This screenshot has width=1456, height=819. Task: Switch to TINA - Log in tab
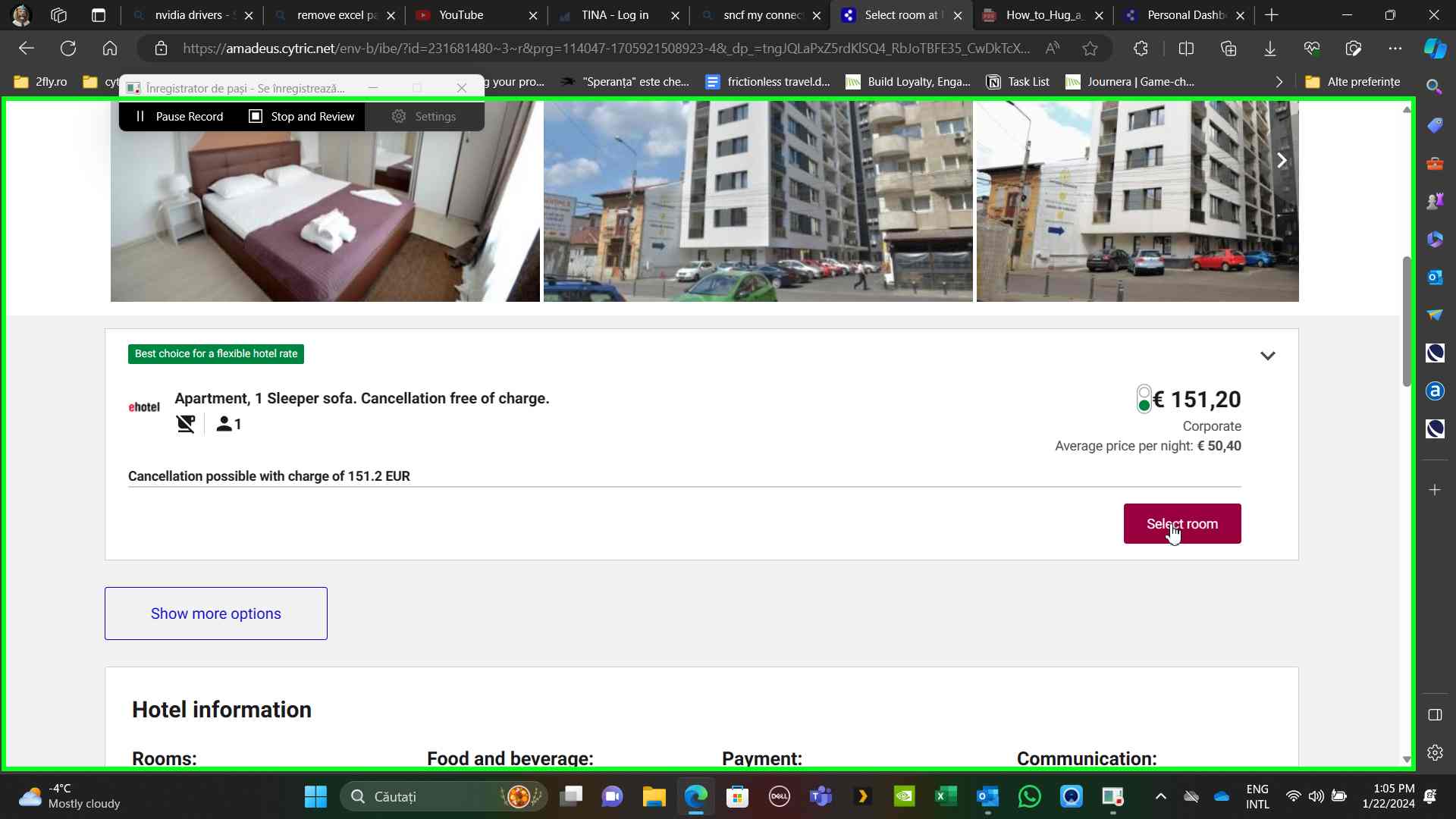pos(614,15)
